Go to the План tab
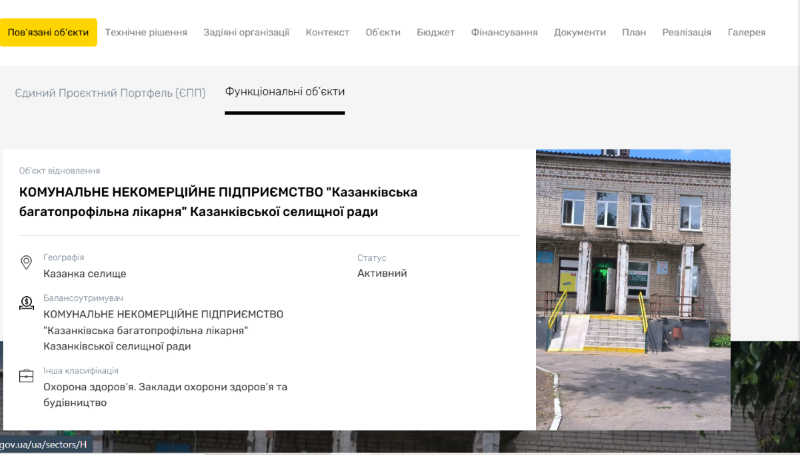This screenshot has height=455, width=800. (634, 32)
